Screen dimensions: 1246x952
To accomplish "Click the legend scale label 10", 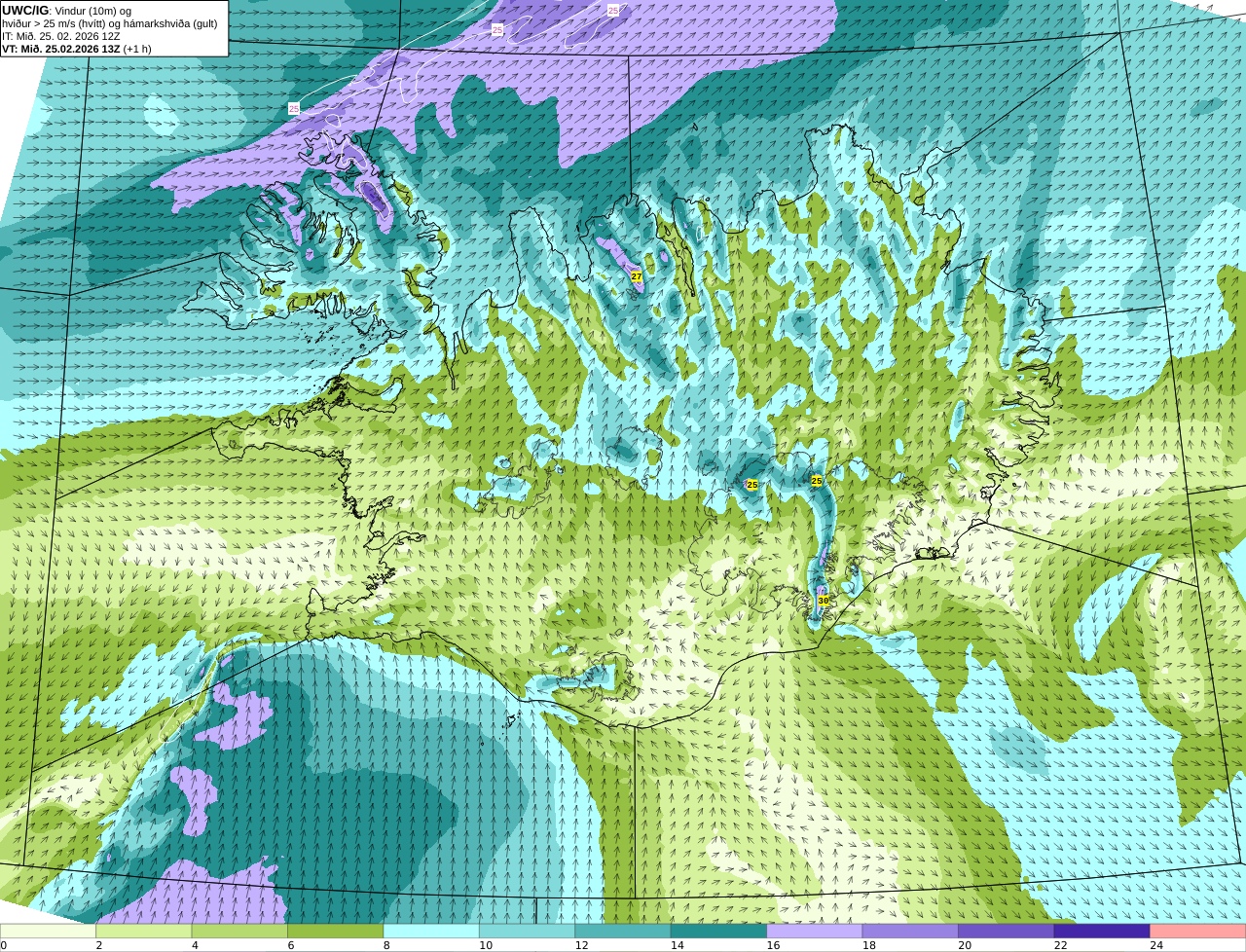I will click(486, 945).
